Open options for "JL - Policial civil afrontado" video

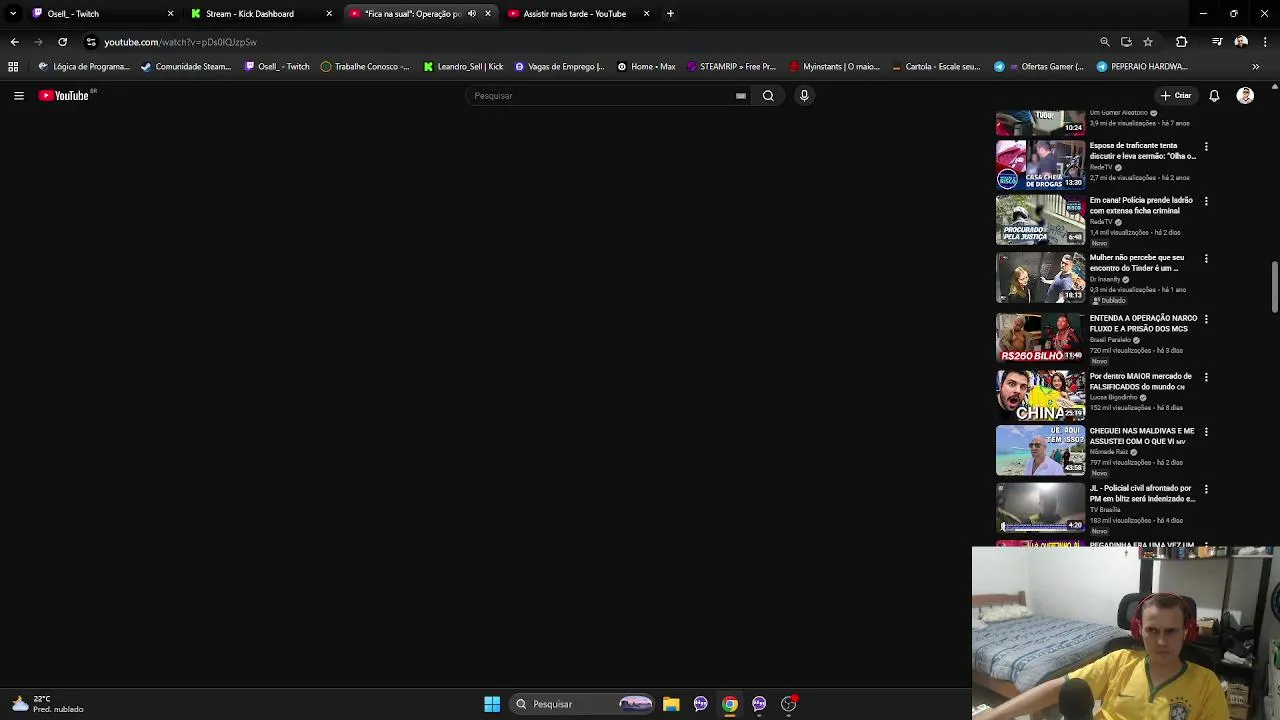click(x=1206, y=489)
